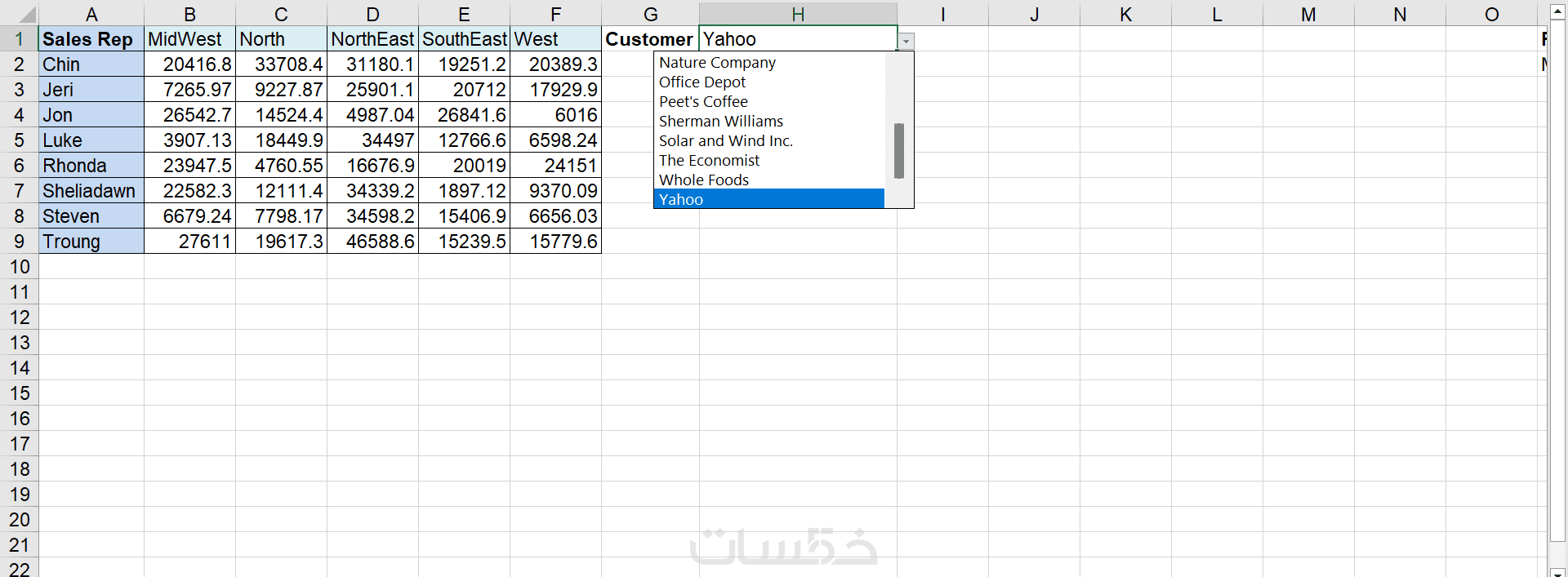Image resolution: width=1568 pixels, height=577 pixels.
Task: Click cell with value 22582.3
Action: [189, 191]
